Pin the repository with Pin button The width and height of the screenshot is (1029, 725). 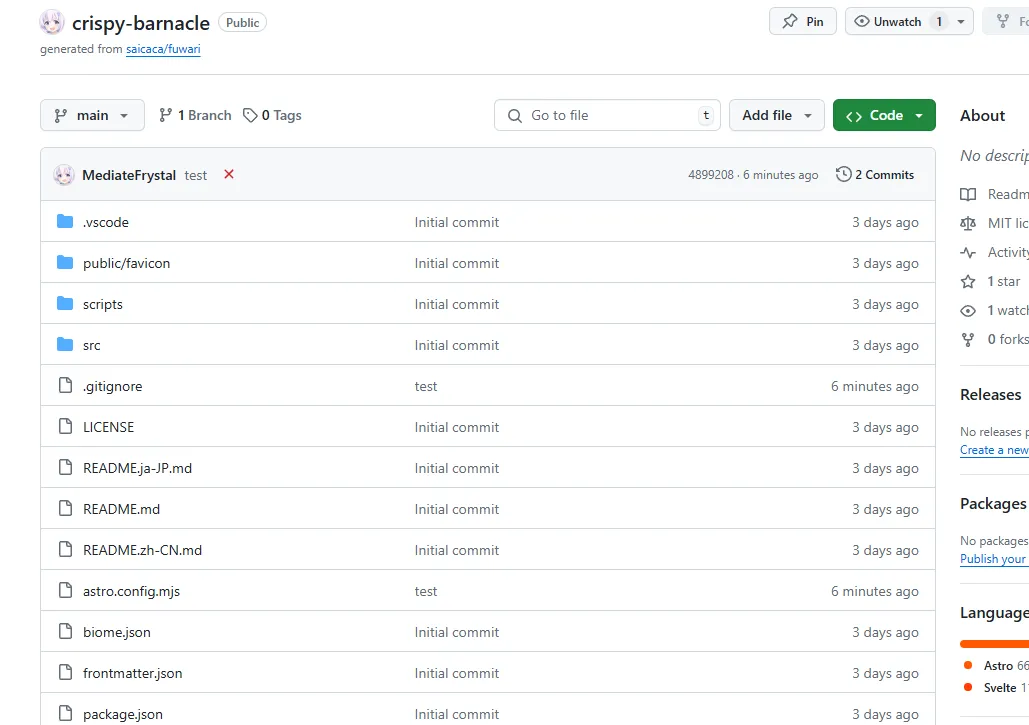tap(803, 21)
